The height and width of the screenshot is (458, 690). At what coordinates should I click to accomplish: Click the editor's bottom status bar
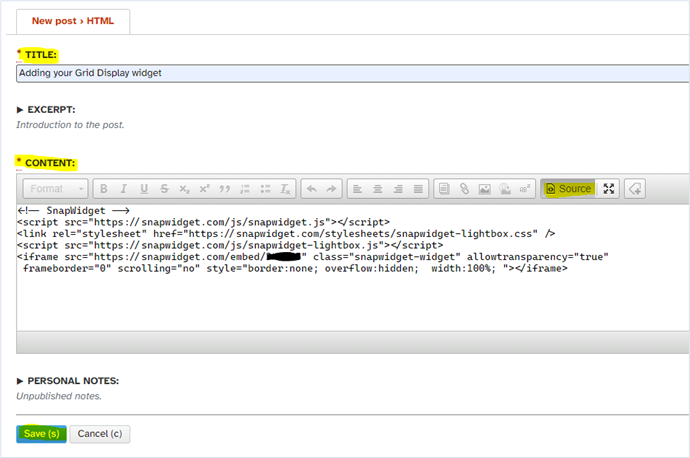pyautogui.click(x=353, y=342)
